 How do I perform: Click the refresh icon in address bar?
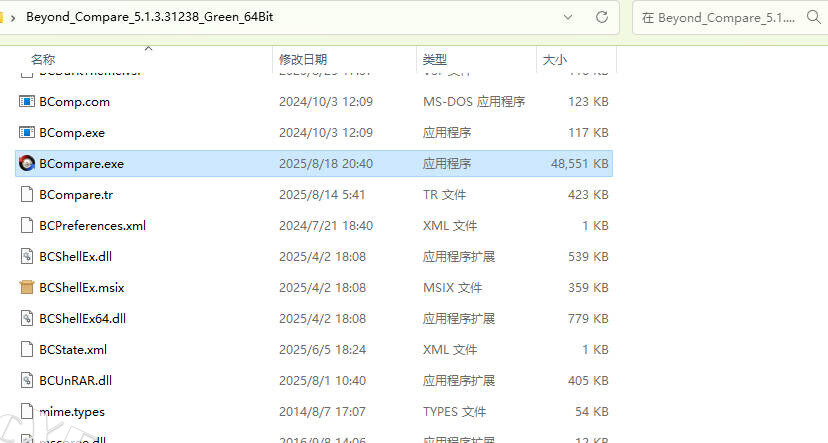tap(601, 17)
